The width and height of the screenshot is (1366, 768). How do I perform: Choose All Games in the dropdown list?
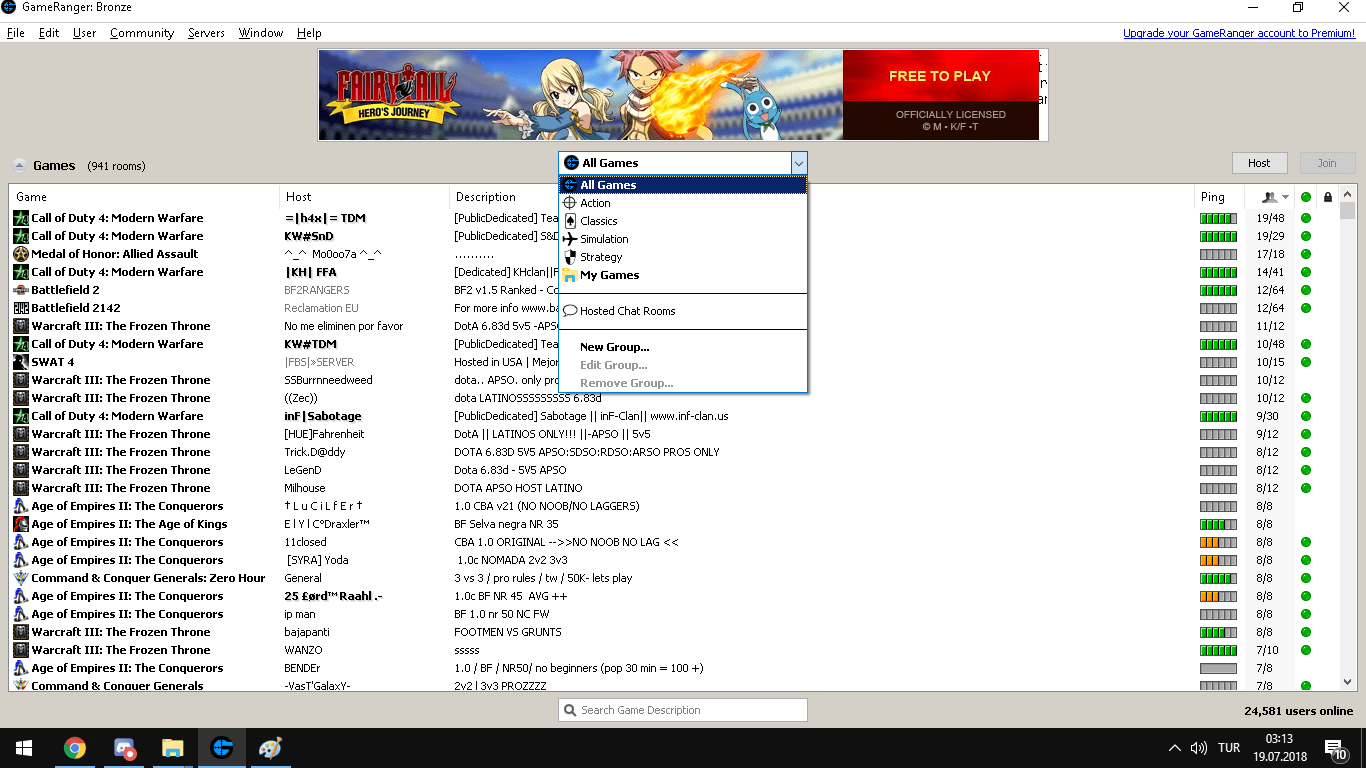click(683, 185)
